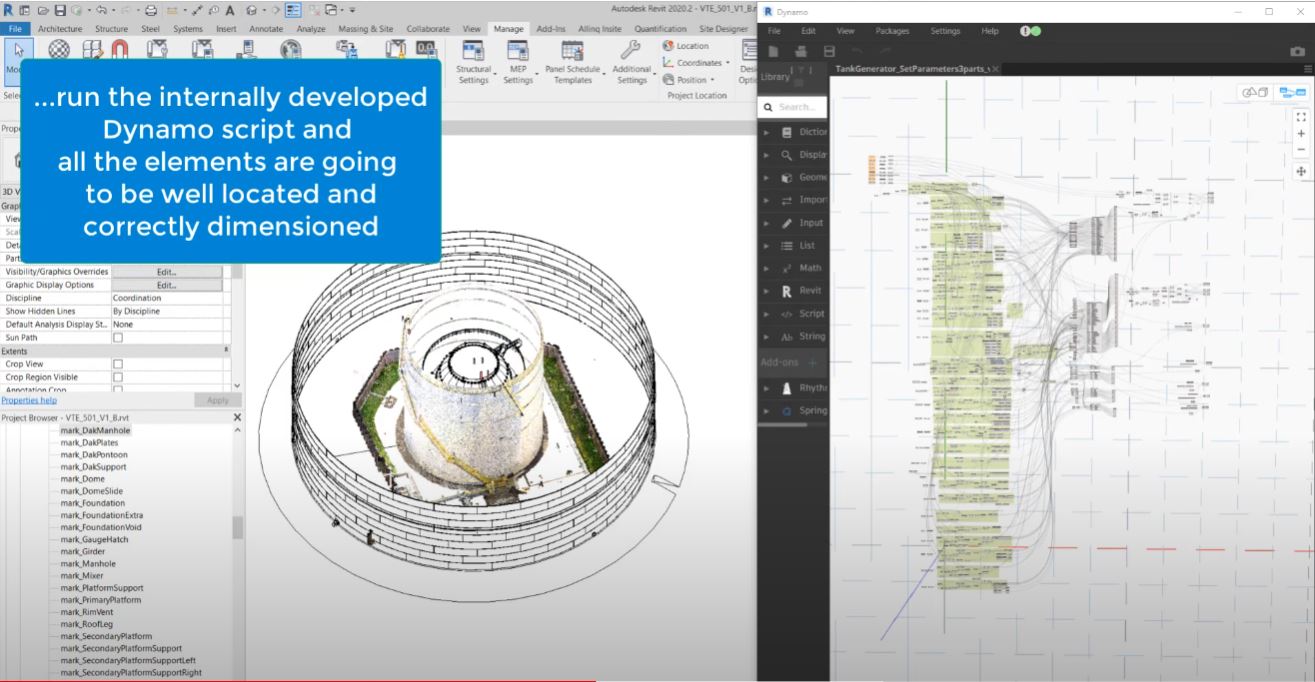Screen dimensions: 1315x682
Task: Open Dynamo Packages menu
Action: click(x=891, y=31)
